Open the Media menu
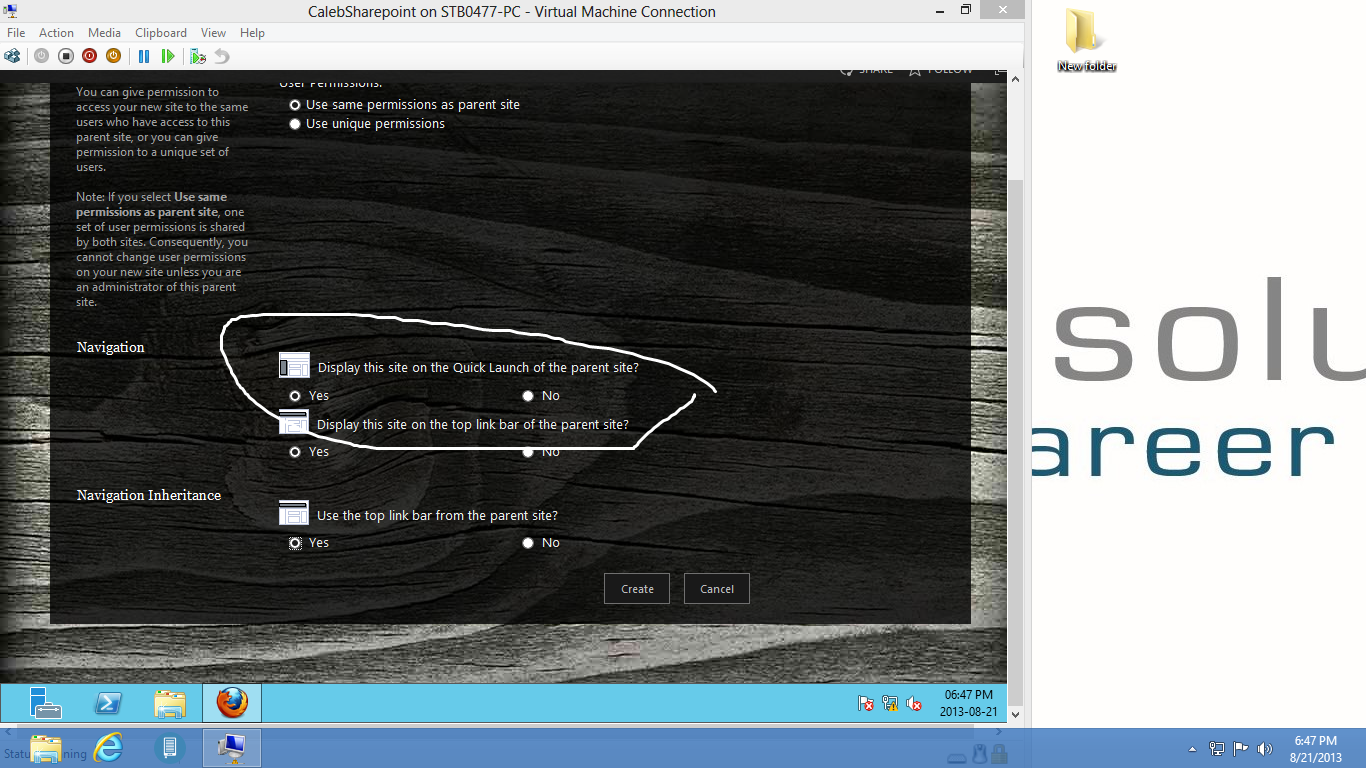This screenshot has width=1366, height=768. [104, 33]
